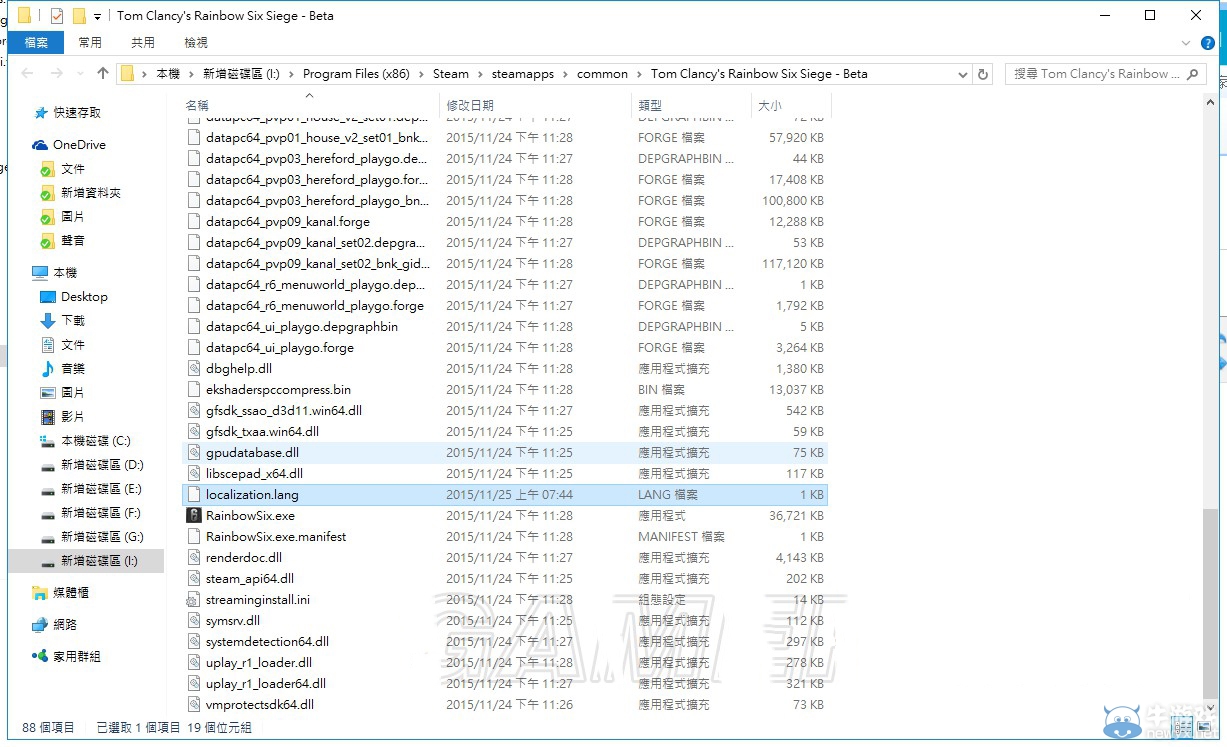Open the 檔案 file menu tab

point(36,43)
